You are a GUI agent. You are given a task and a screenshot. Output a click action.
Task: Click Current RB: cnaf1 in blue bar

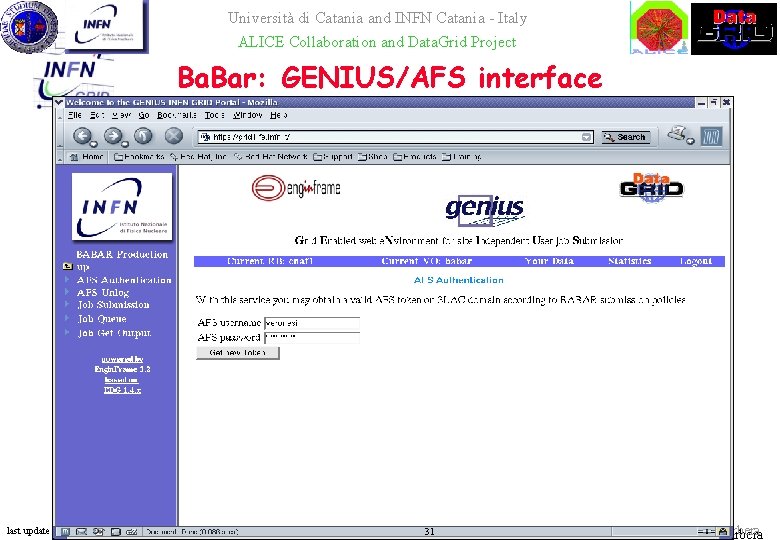(270, 261)
